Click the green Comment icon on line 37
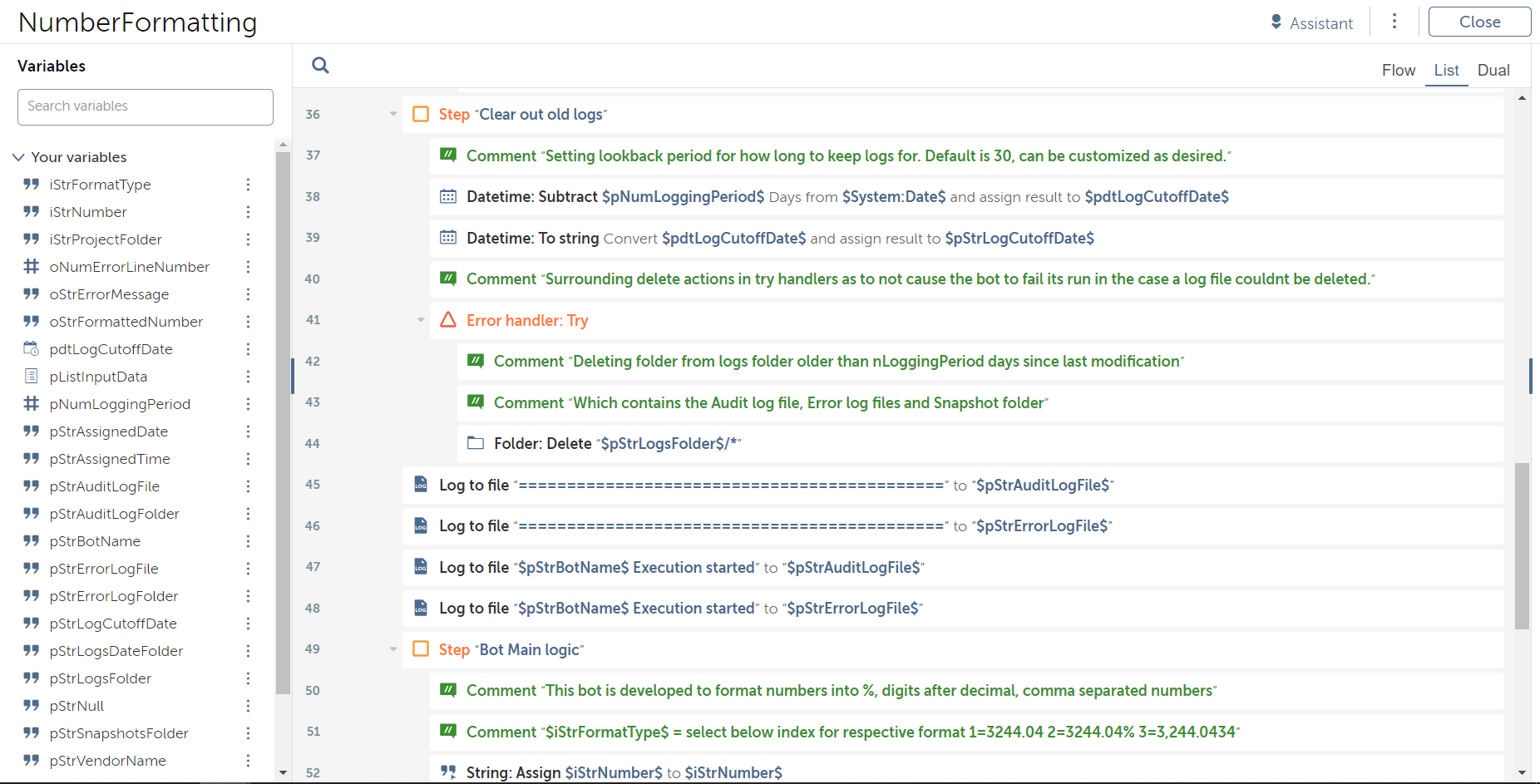 448,155
